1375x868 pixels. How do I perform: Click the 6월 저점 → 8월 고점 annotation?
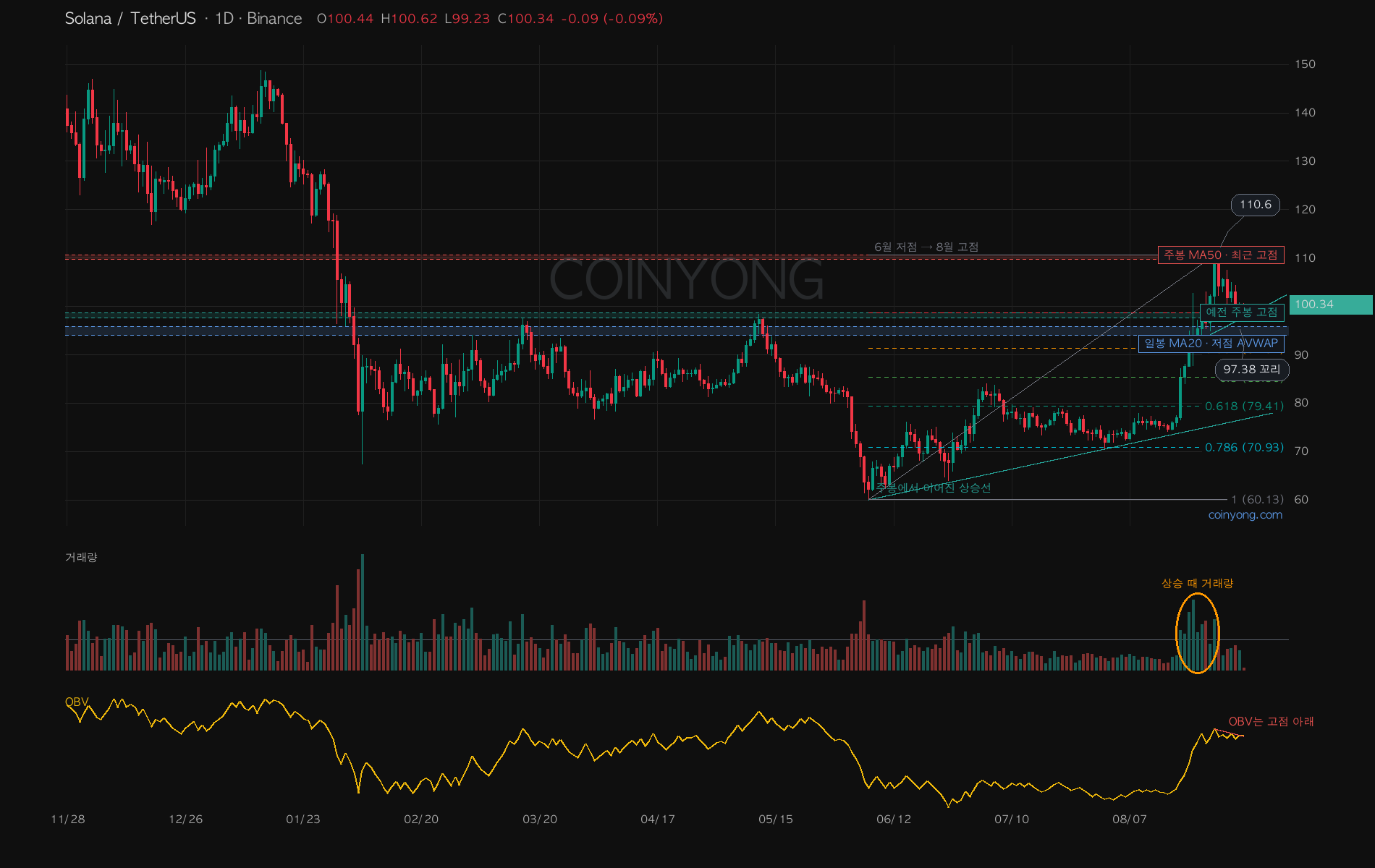click(x=926, y=247)
